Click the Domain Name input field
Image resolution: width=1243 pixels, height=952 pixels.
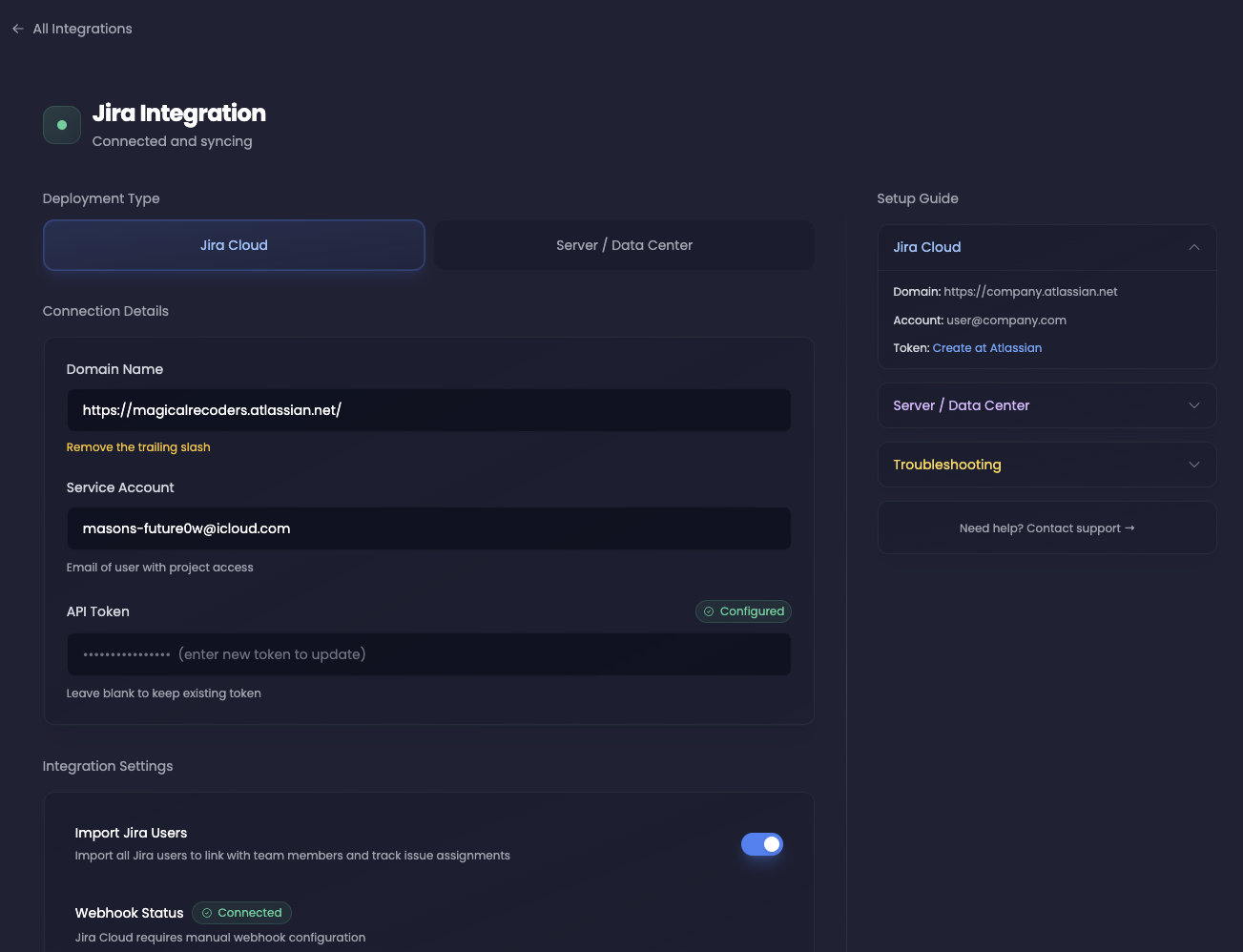pyautogui.click(x=428, y=410)
